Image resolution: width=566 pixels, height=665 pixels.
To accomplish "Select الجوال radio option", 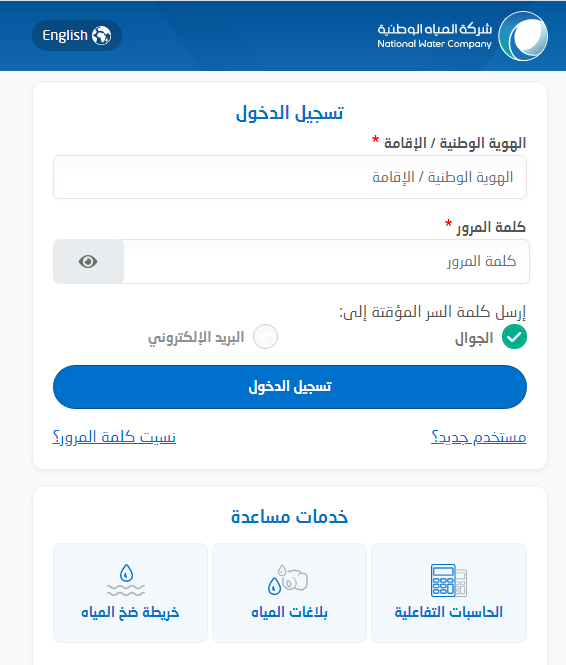I will coord(514,337).
